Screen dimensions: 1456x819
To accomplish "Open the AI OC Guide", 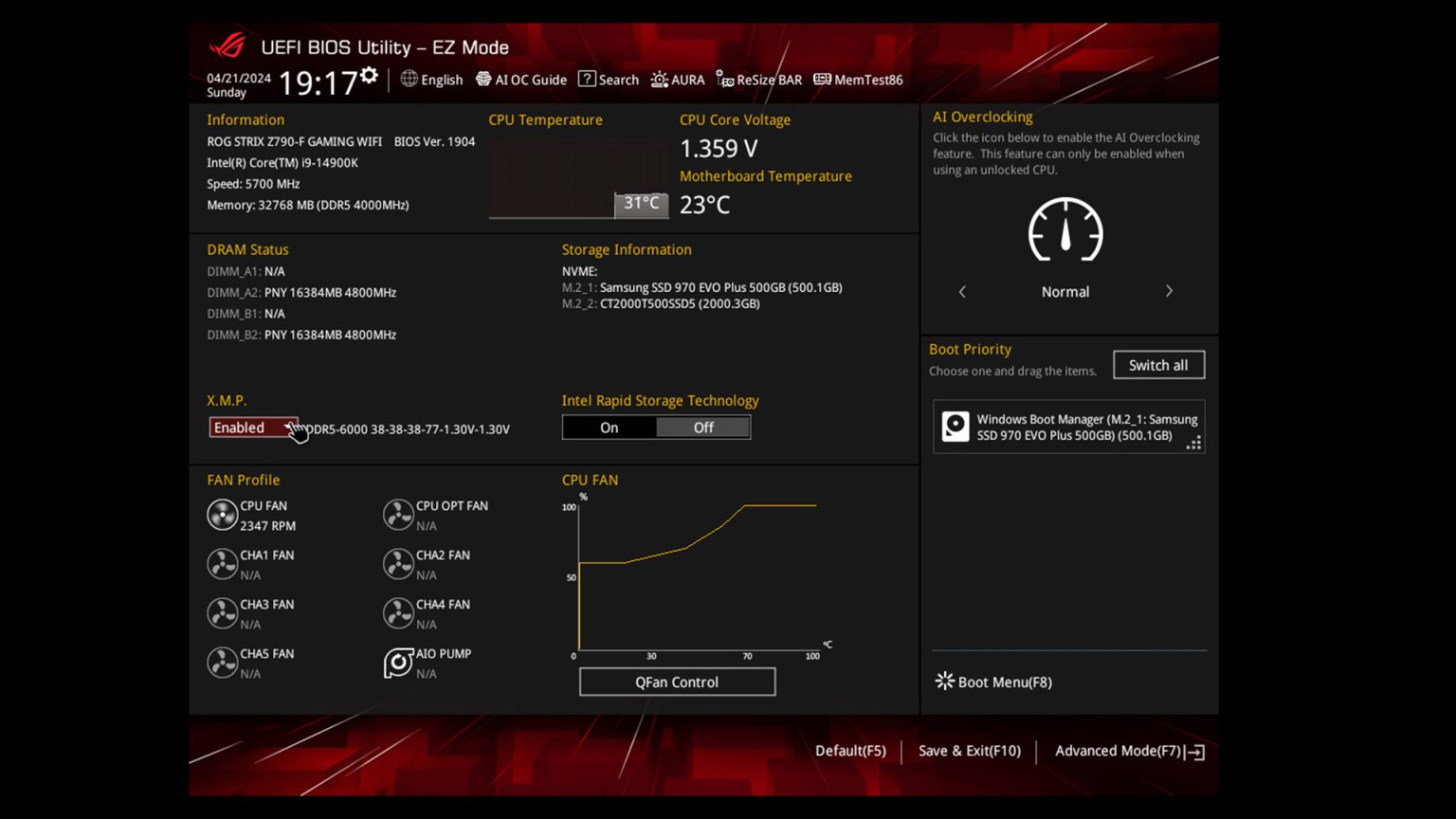I will (520, 80).
